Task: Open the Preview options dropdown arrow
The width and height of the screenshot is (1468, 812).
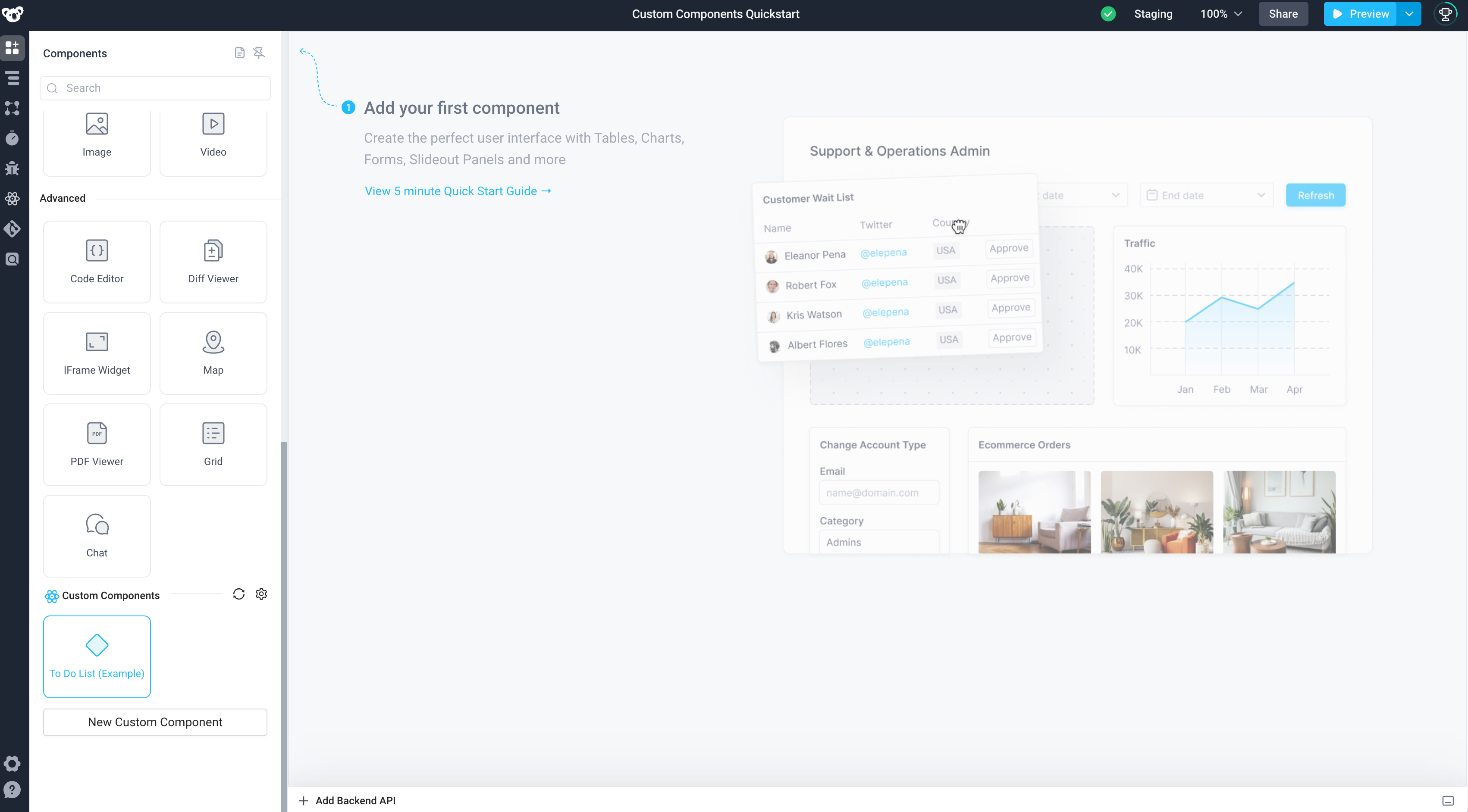Action: 1409,14
